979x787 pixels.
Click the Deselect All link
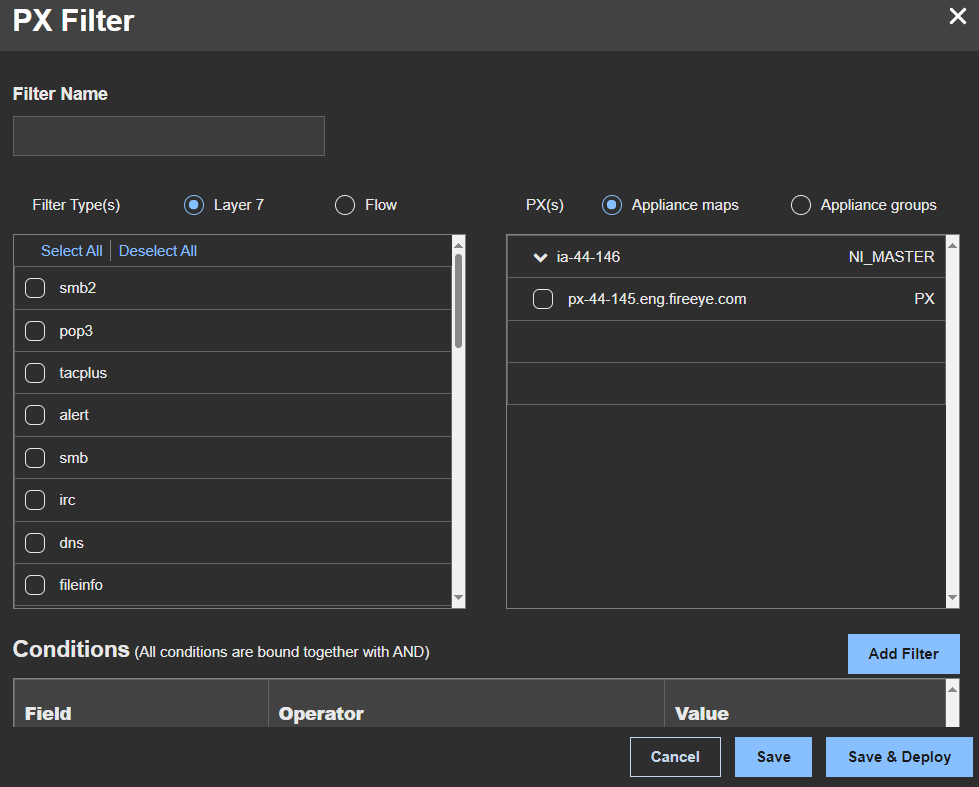(158, 250)
